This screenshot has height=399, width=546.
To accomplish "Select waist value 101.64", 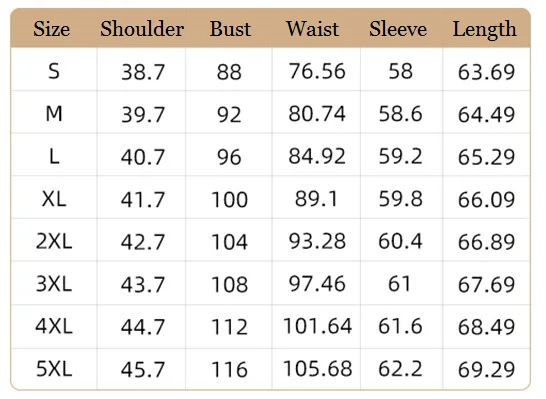I will tap(317, 327).
